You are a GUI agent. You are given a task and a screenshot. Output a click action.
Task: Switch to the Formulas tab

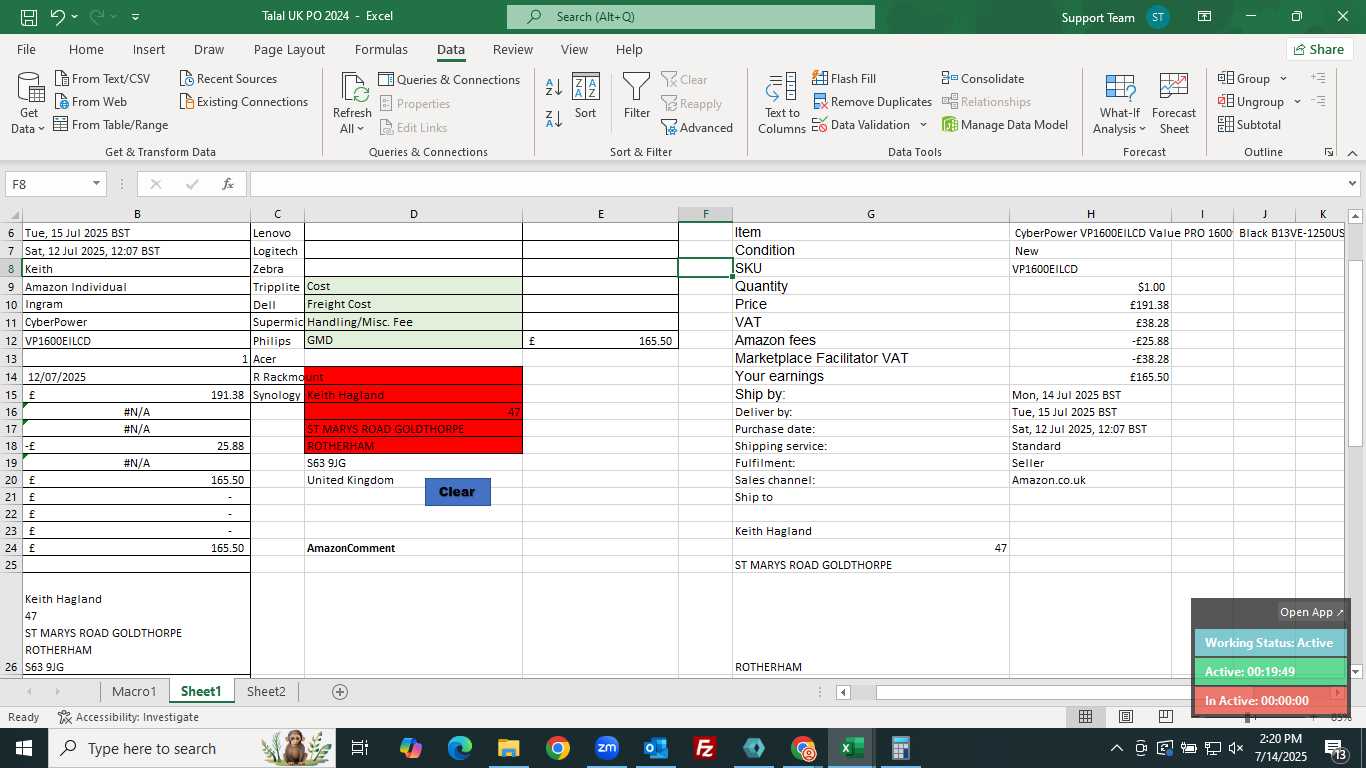[x=381, y=49]
